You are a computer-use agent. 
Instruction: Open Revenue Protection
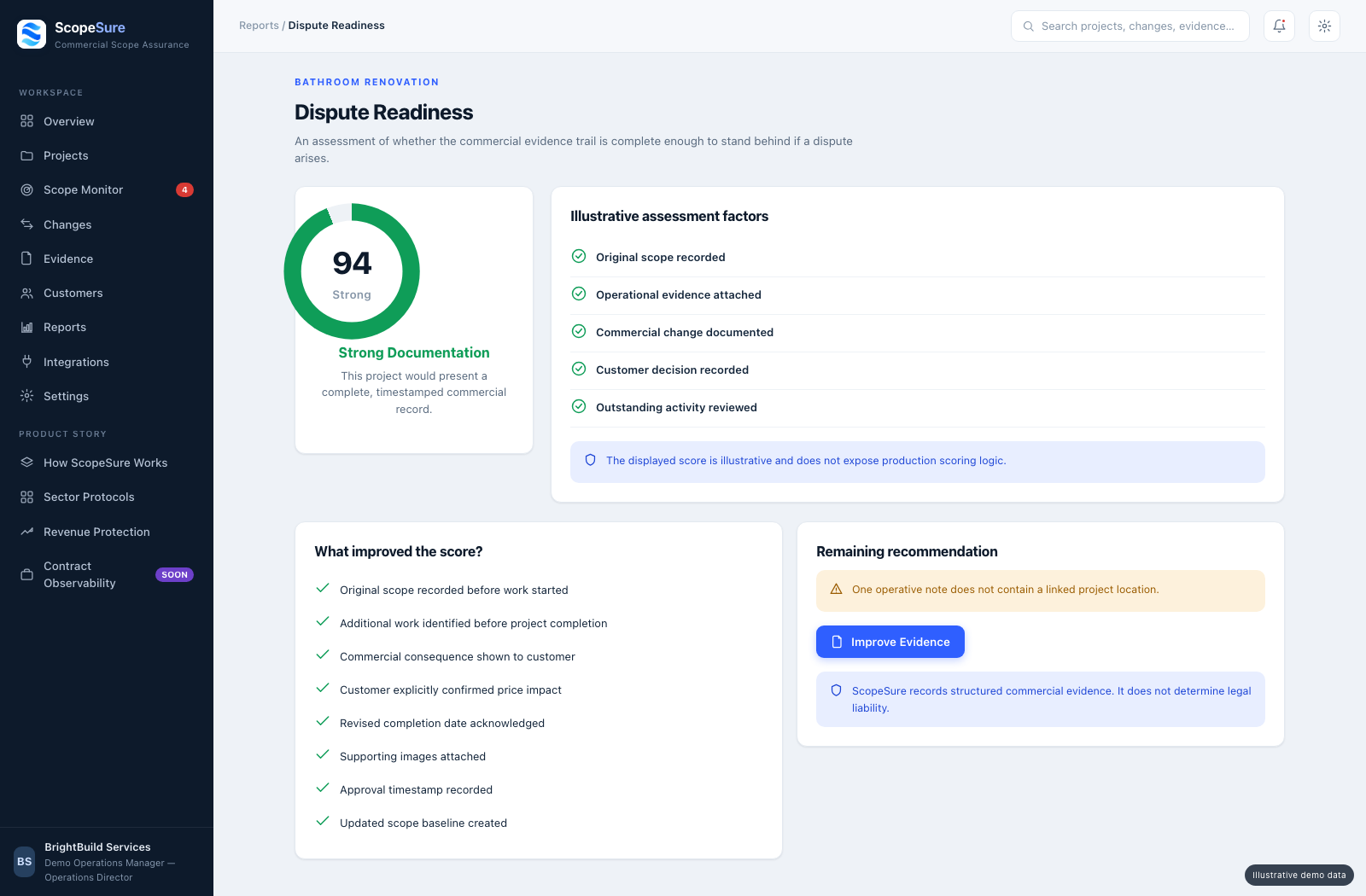pyautogui.click(x=107, y=532)
